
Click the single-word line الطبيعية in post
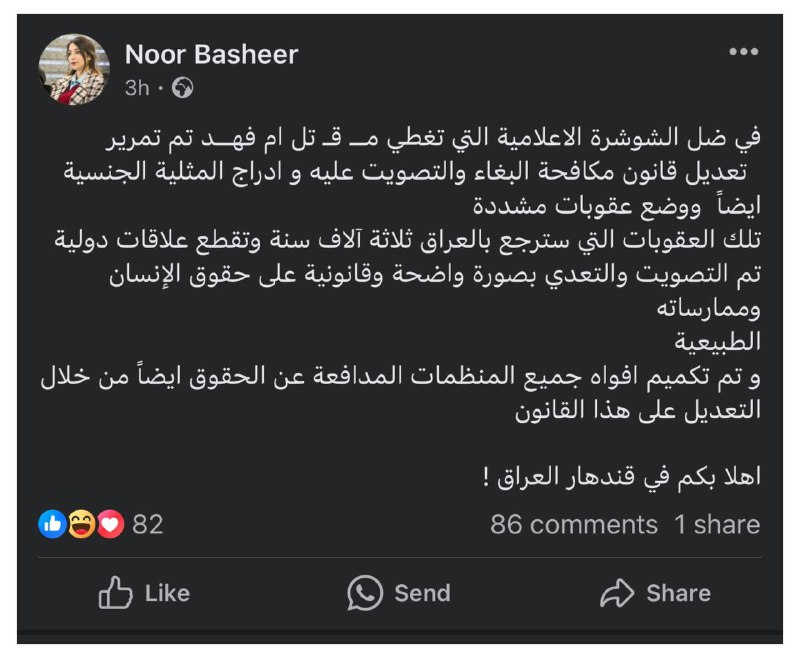[718, 342]
